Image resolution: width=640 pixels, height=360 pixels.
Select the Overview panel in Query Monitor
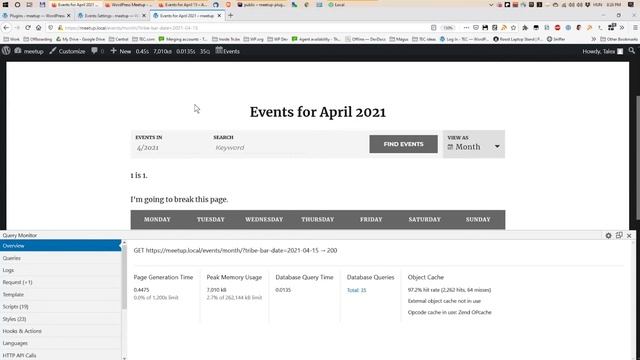tap(60, 246)
